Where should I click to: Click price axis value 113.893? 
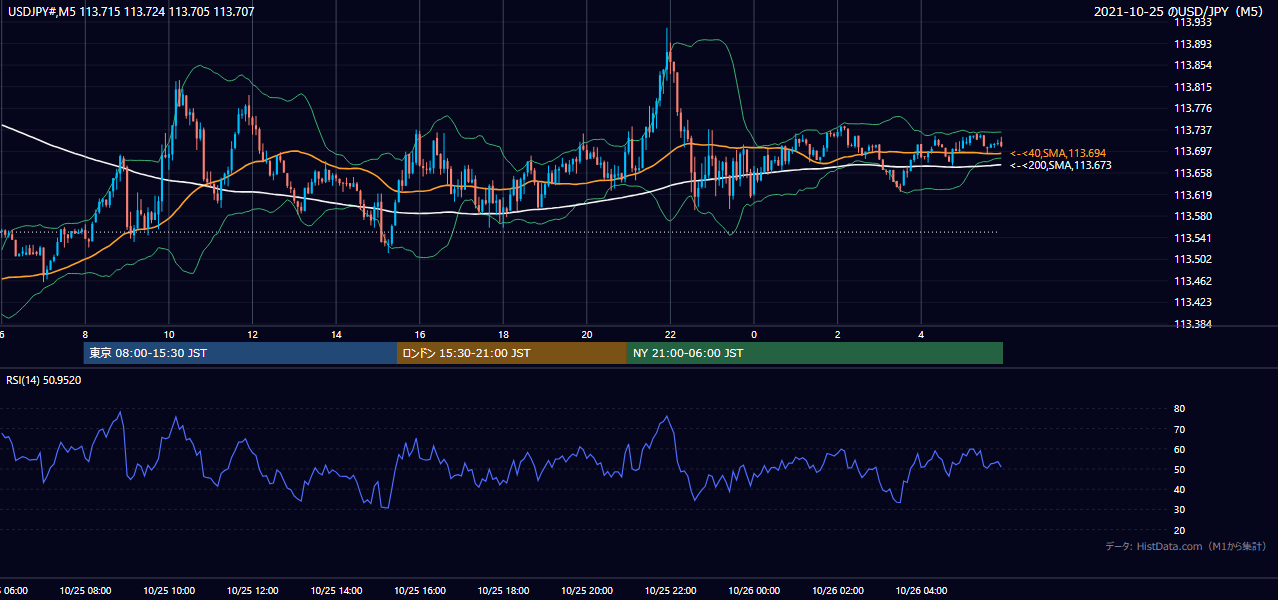pyautogui.click(x=1192, y=44)
